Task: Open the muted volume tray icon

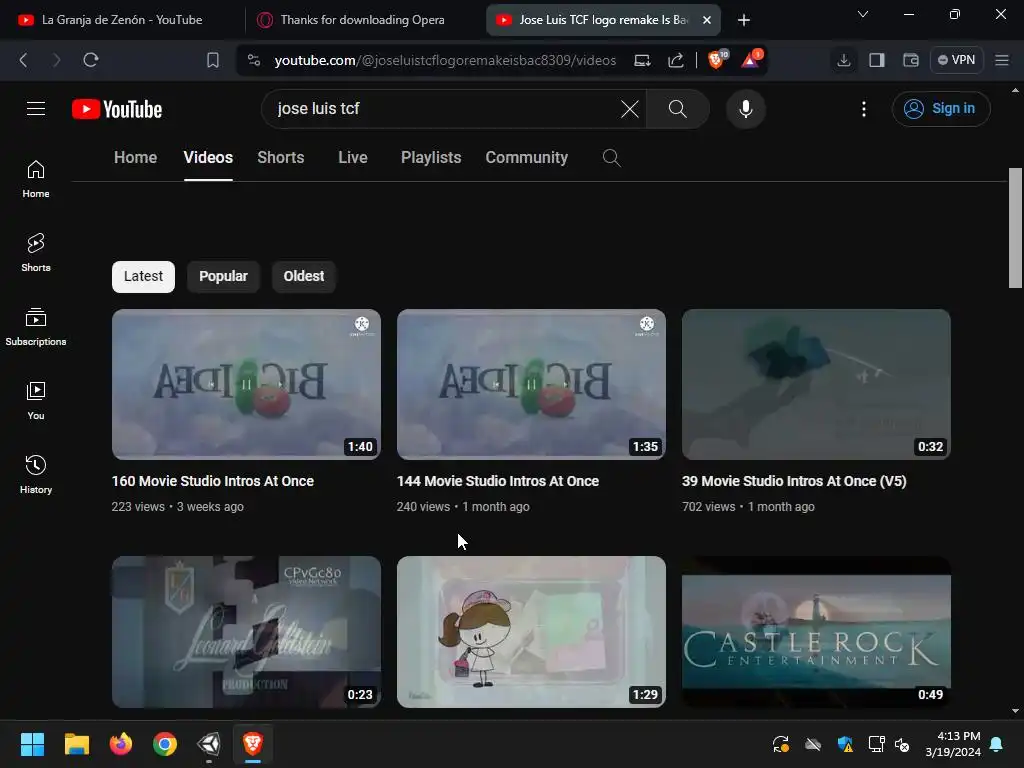Action: click(903, 744)
